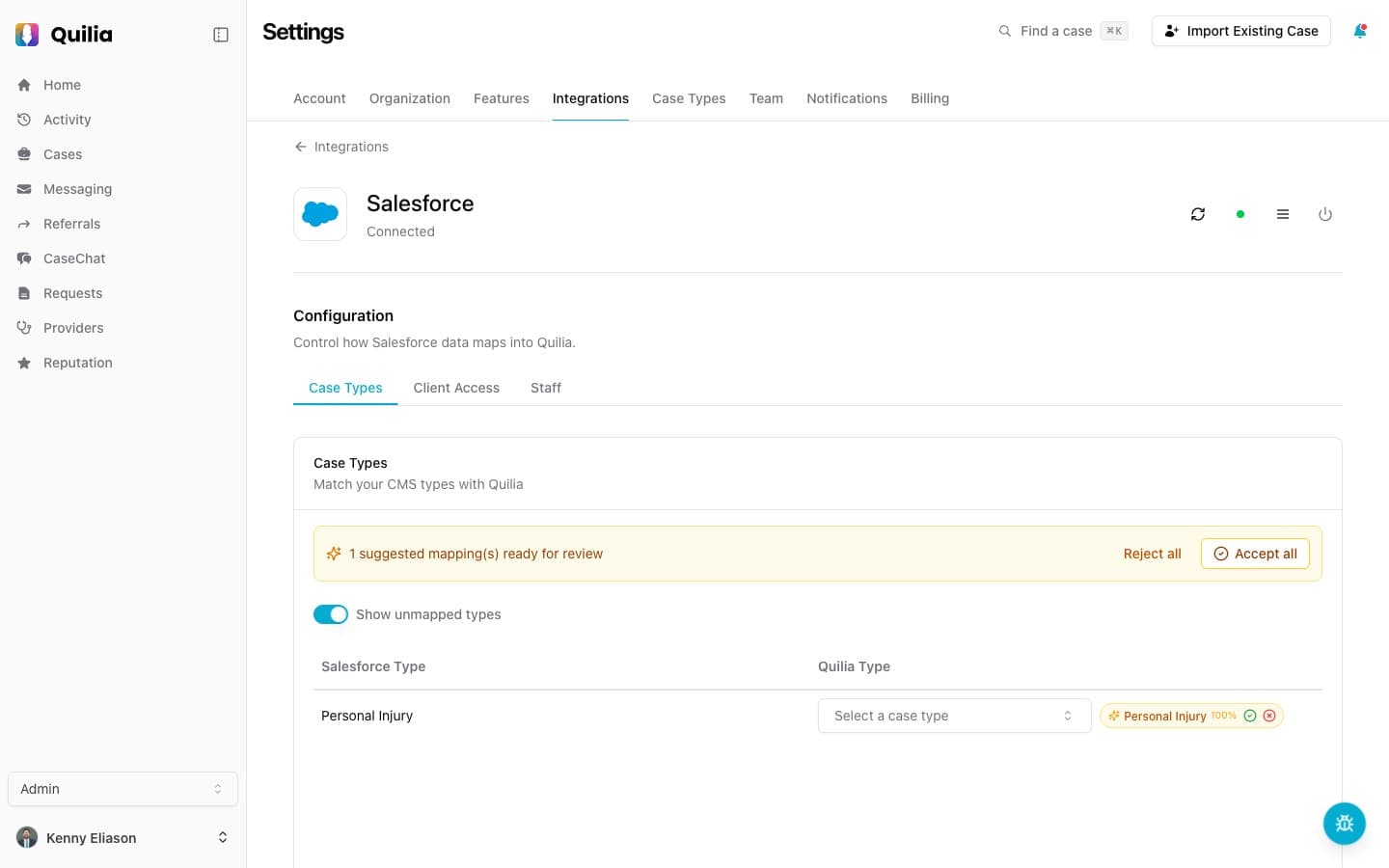Open the Client Access configuration tab
The height and width of the screenshot is (868, 1389).
(x=456, y=388)
